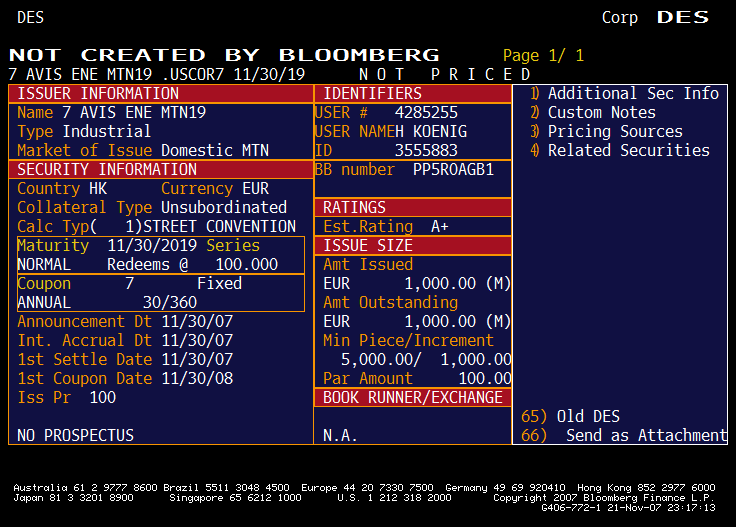Click the Int. Accrual Dt value 11/30/07

coord(197,341)
